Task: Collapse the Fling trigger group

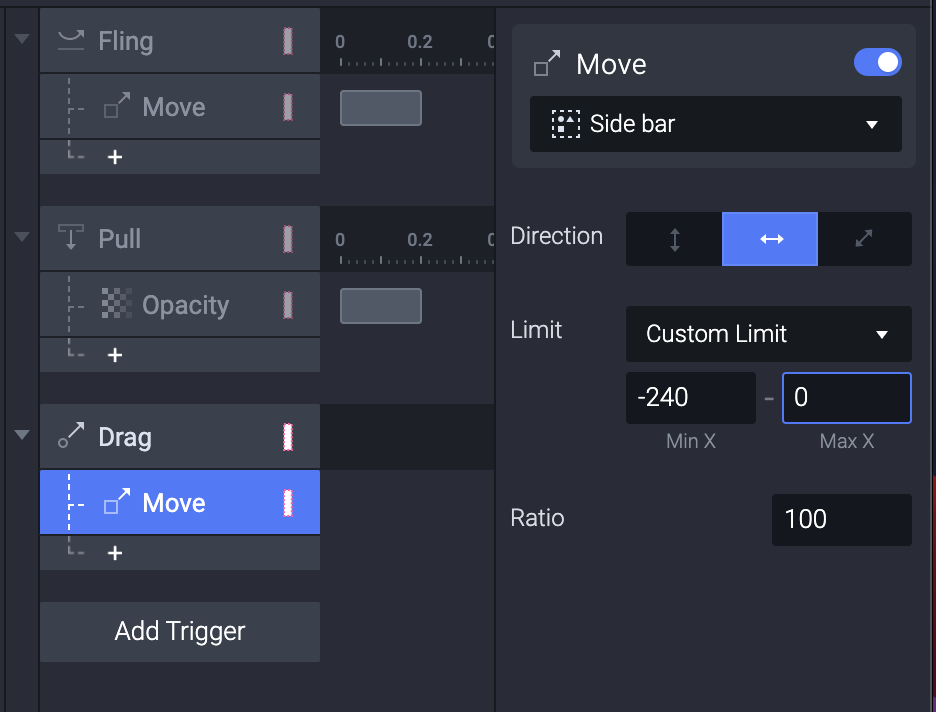Action: pos(22,39)
